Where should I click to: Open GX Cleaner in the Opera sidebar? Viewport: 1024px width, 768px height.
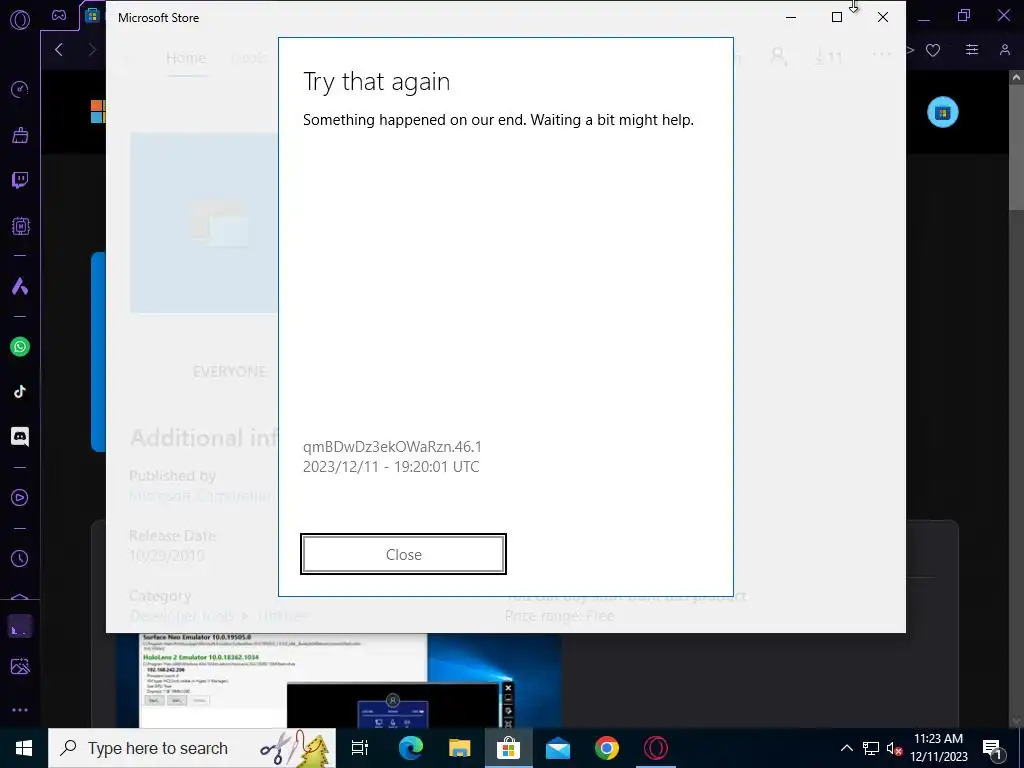click(x=20, y=135)
